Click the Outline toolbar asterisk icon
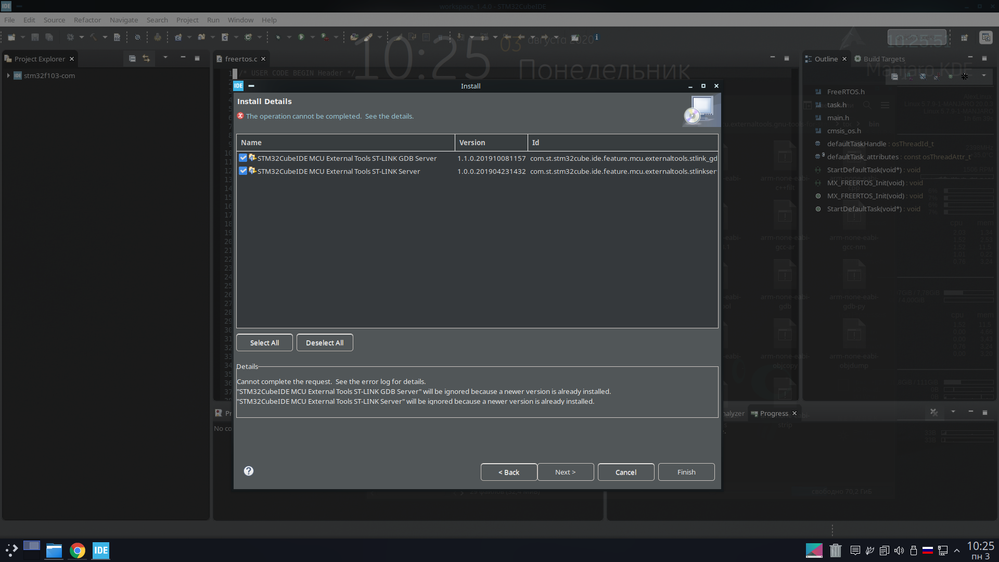This screenshot has width=999, height=562. pos(965,76)
